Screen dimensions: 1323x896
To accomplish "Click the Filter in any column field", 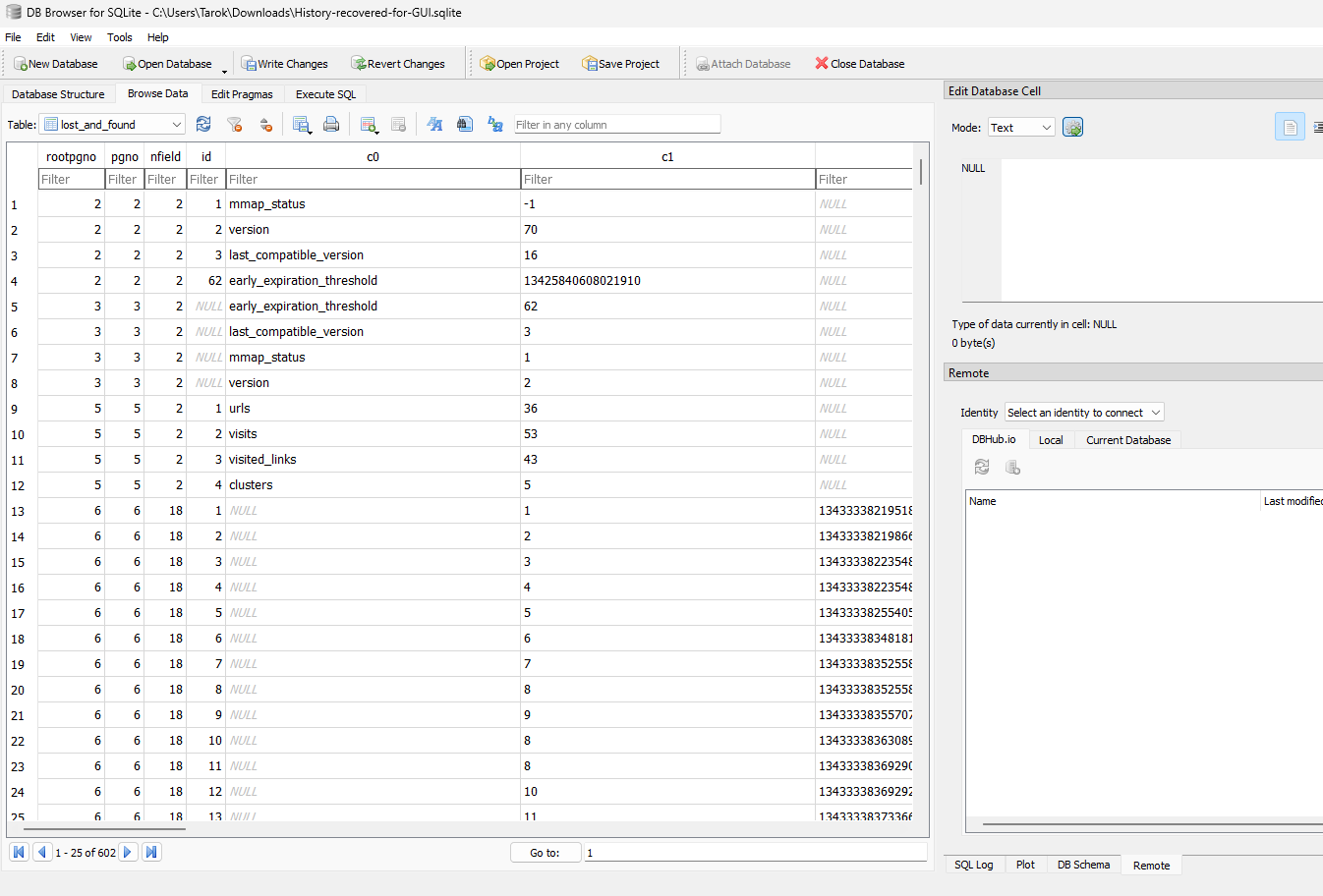I will [x=617, y=125].
